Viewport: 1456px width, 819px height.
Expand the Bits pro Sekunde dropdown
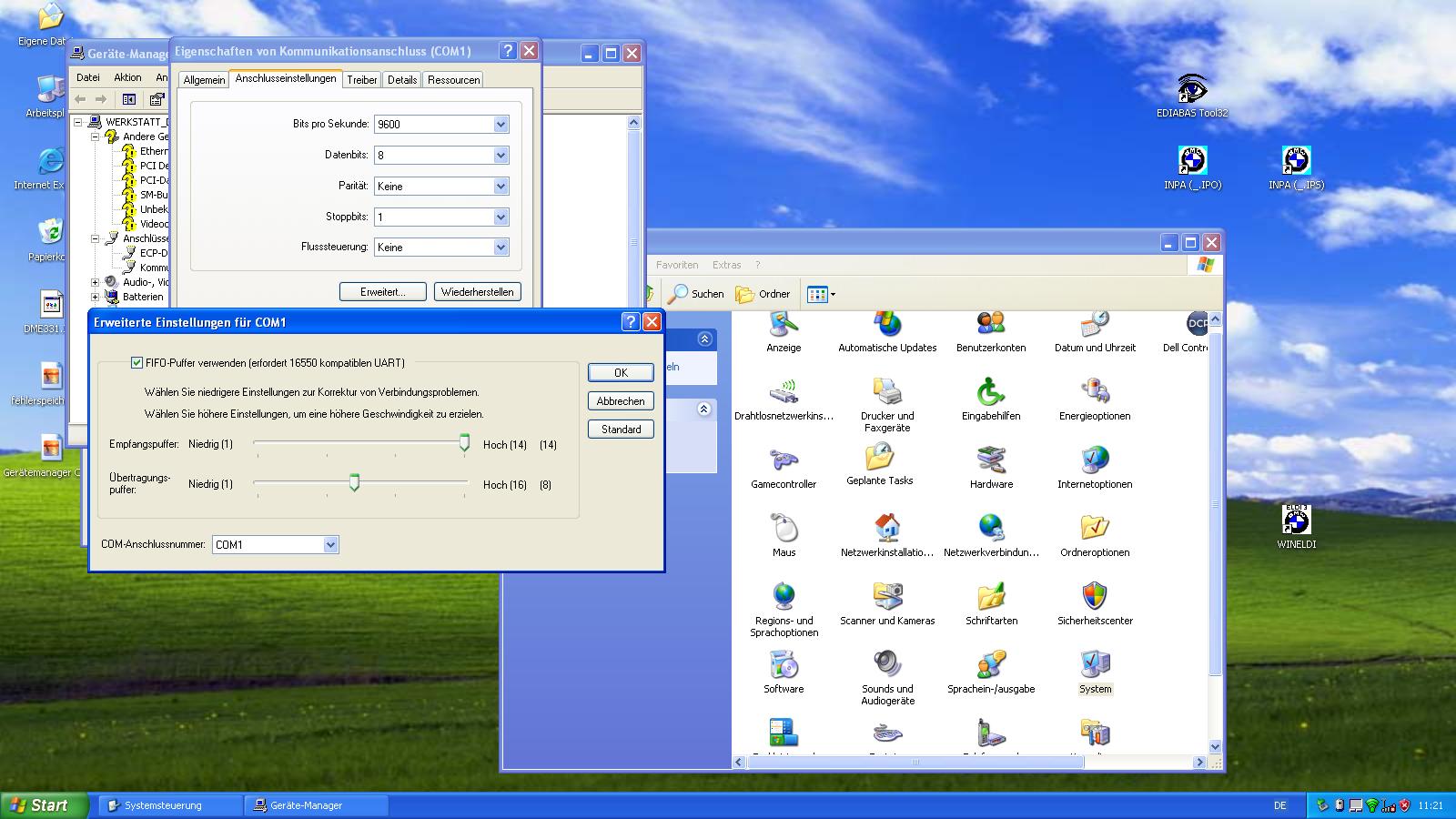pos(500,125)
